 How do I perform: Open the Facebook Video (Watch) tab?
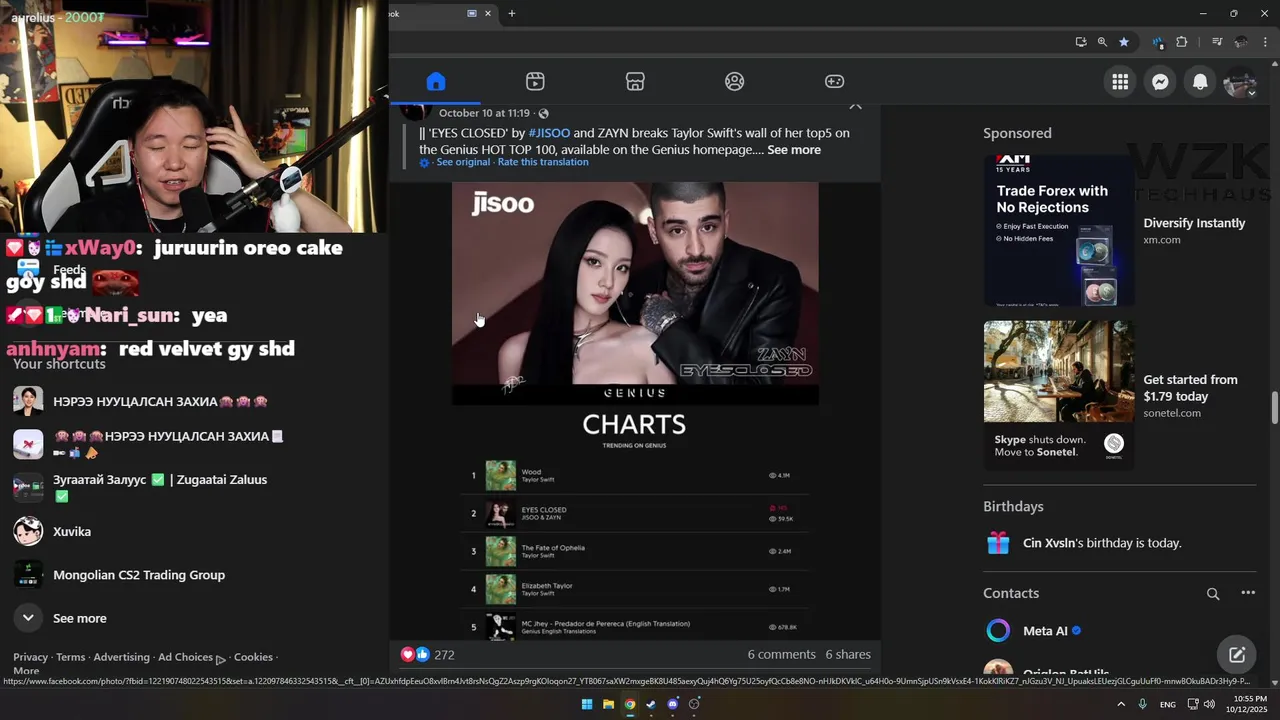click(x=535, y=82)
